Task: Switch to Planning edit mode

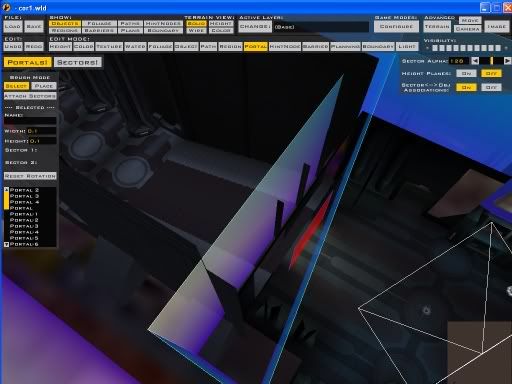Action: click(x=345, y=47)
